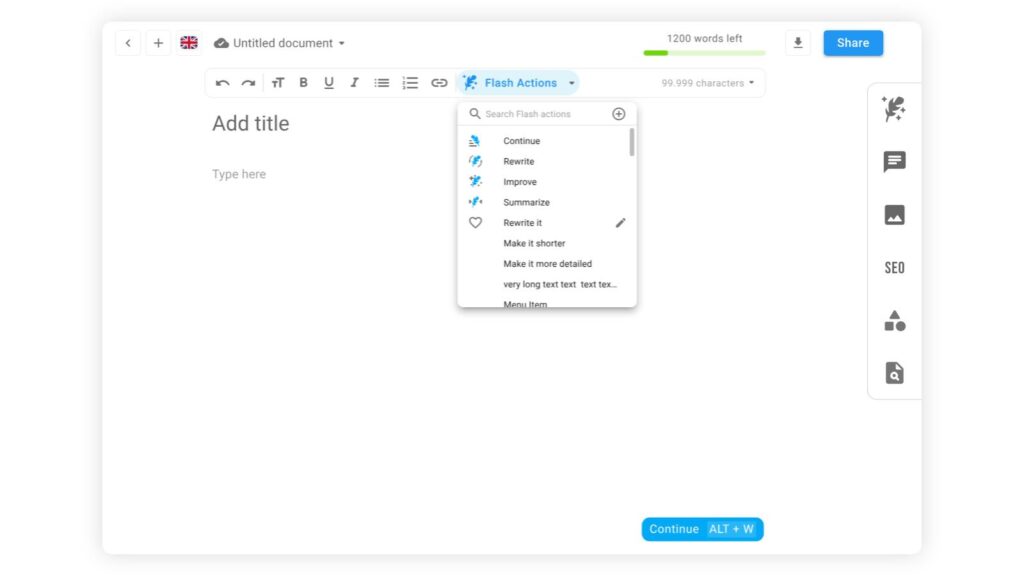Click the words left progress bar
This screenshot has width=1024, height=576.
(x=704, y=53)
